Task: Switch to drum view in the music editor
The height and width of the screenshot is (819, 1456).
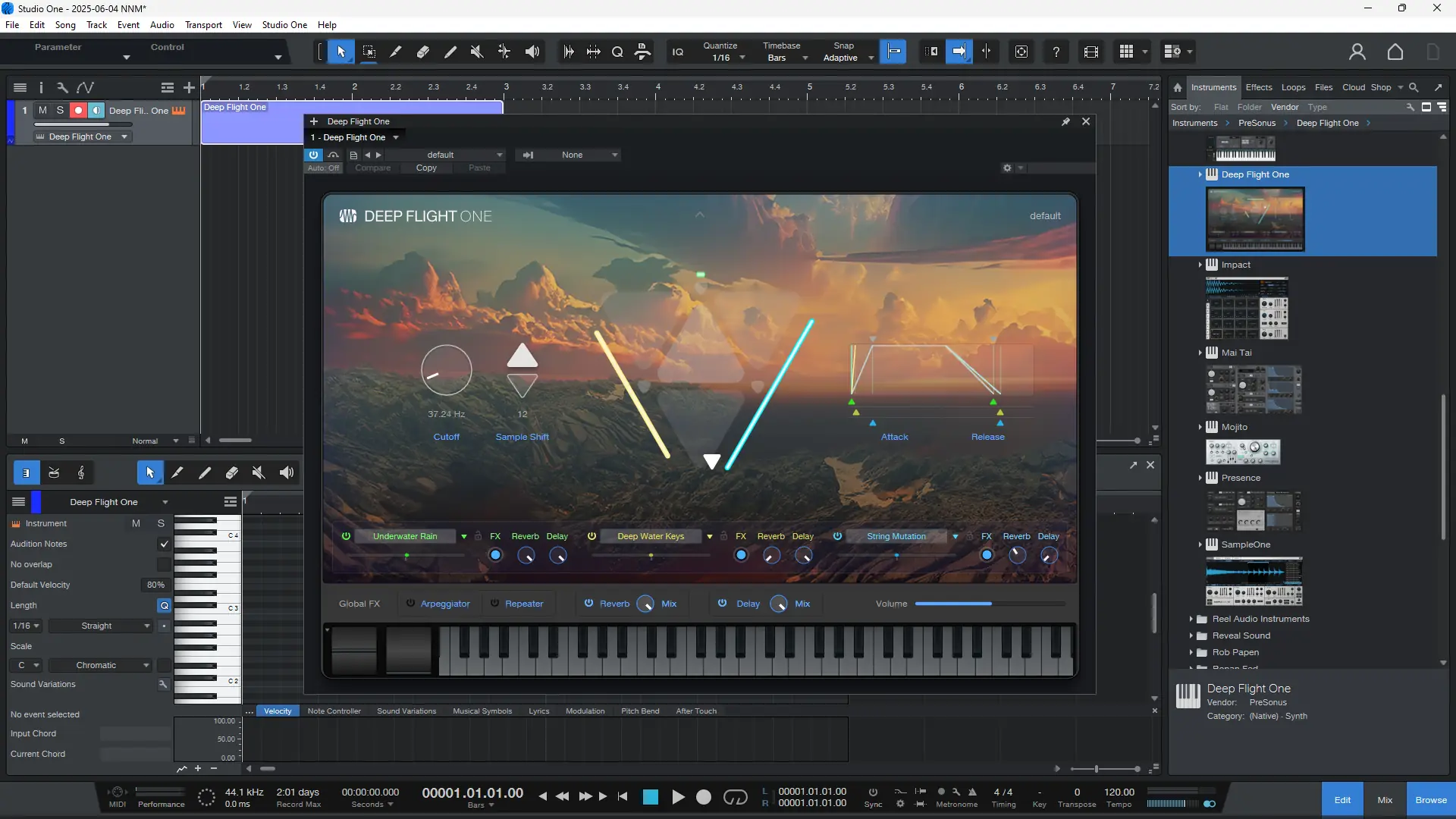Action: [54, 472]
